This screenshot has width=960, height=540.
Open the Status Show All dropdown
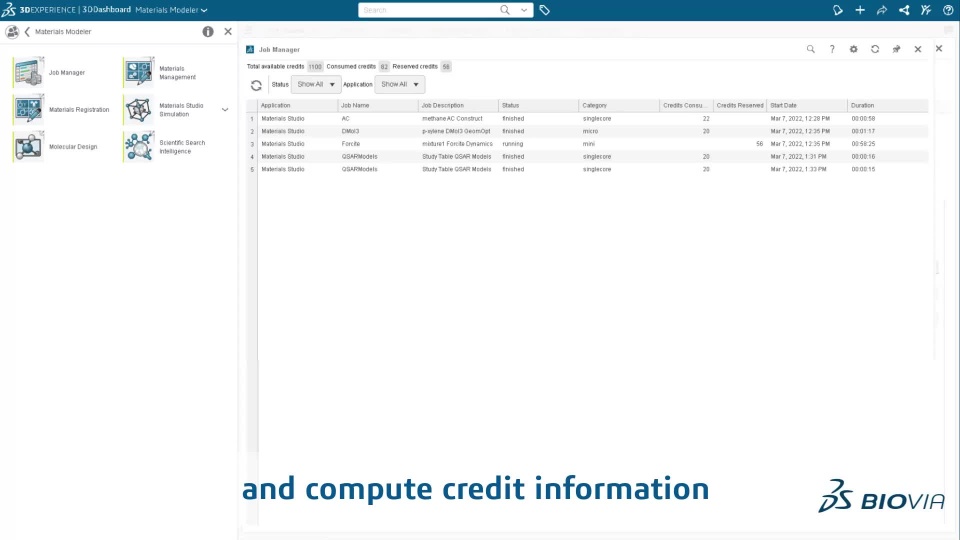316,84
